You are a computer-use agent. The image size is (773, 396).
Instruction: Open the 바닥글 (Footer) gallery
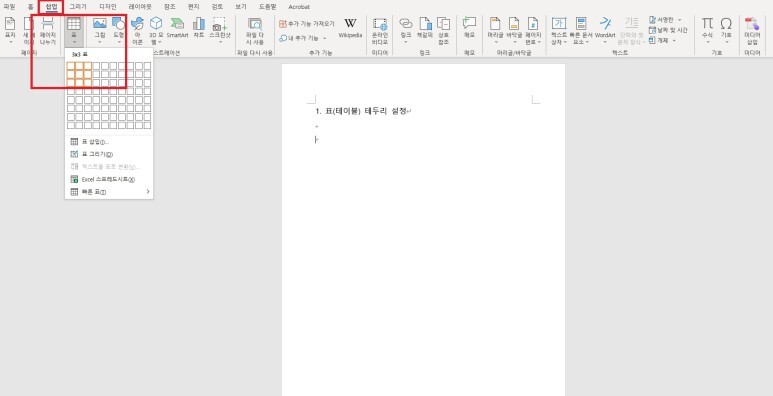point(514,30)
